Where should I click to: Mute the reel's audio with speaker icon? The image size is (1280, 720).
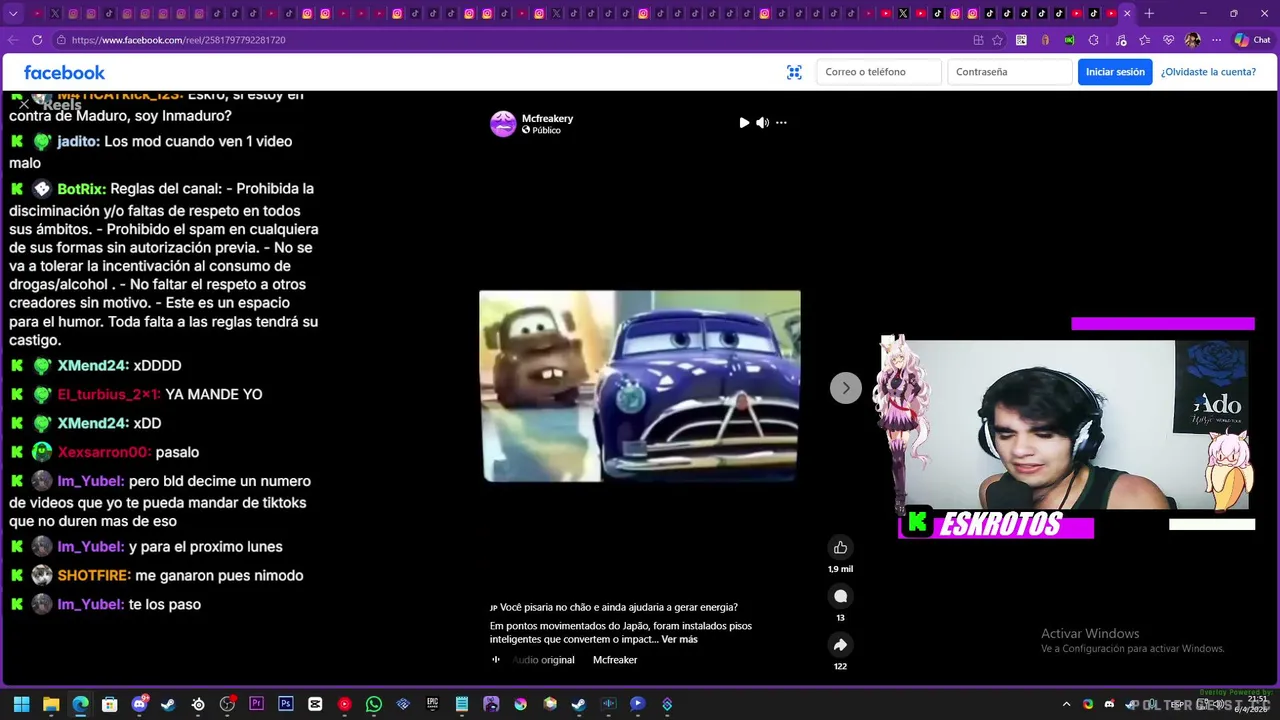point(762,122)
